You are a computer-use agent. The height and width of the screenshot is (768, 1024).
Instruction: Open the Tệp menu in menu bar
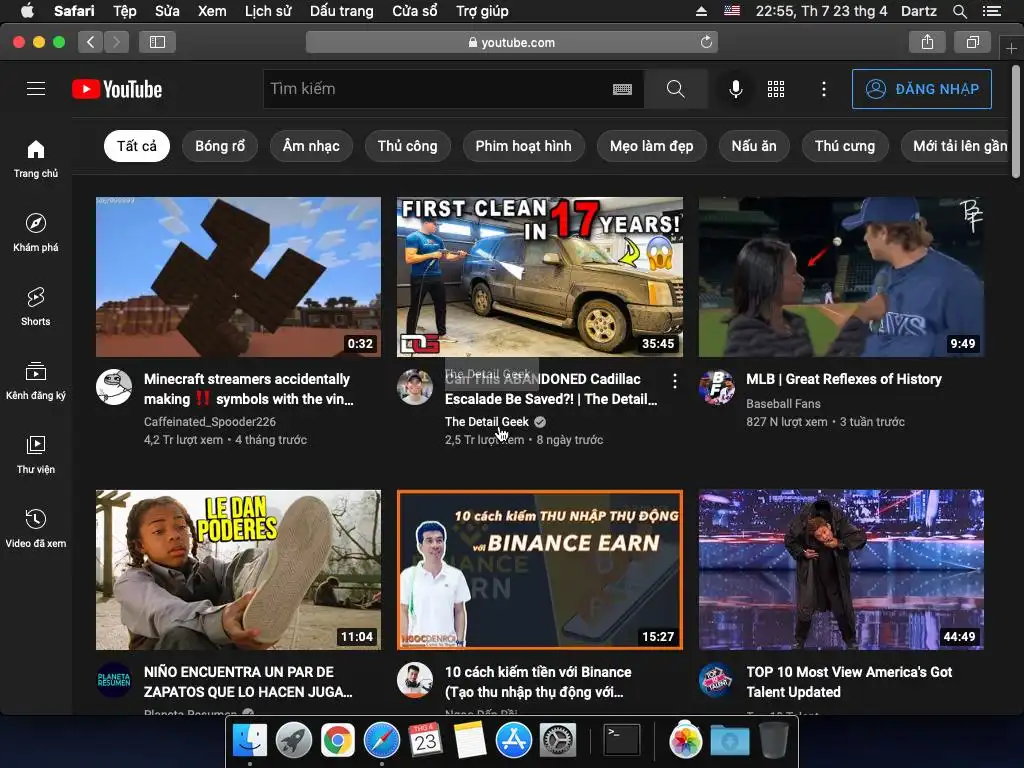pyautogui.click(x=125, y=11)
